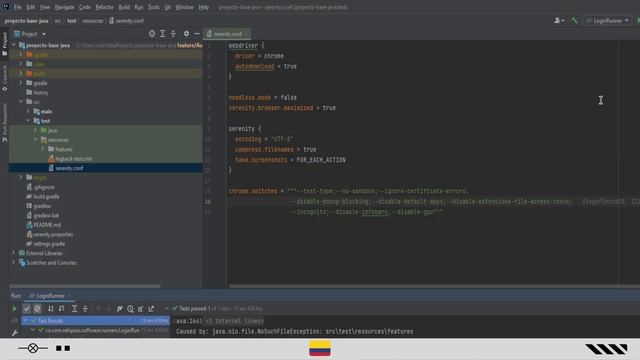
Task: Click the wrench settings icon in Run panel
Action: coord(14,333)
